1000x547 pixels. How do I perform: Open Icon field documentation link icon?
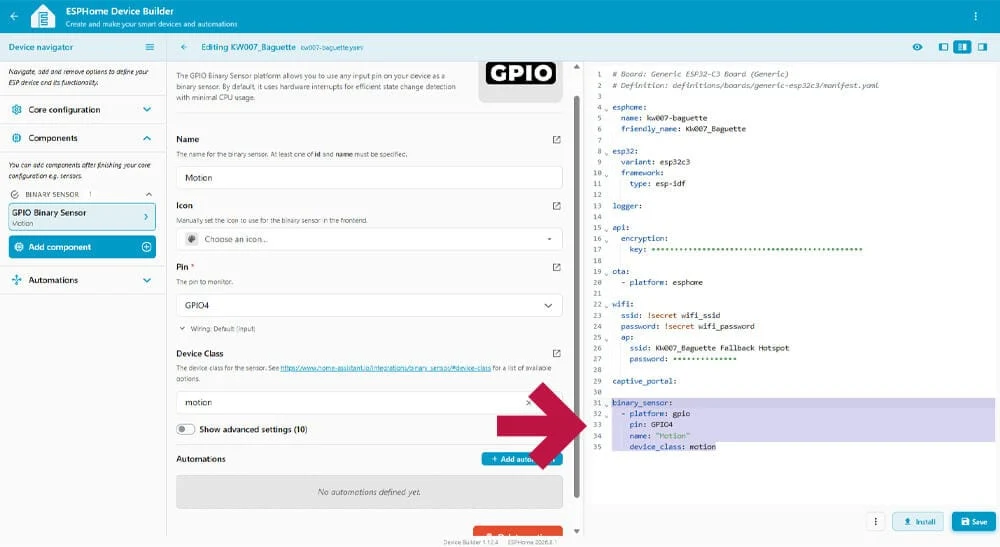(x=556, y=206)
